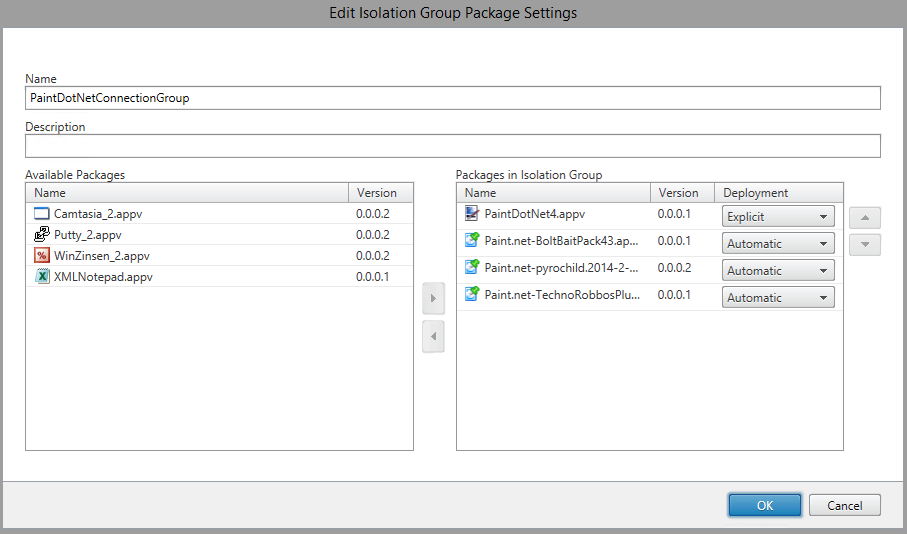This screenshot has width=907, height=534.
Task: Click the XMLNotepad.appv package icon
Action: click(42, 276)
